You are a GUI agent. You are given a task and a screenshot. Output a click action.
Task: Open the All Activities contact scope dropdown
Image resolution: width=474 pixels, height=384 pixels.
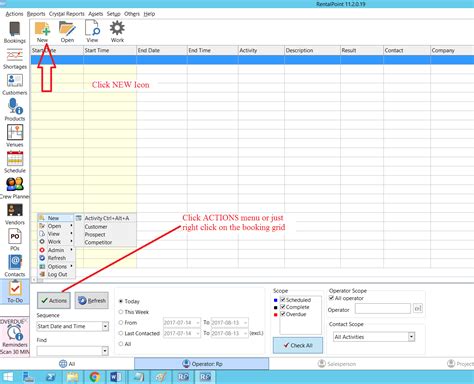(411, 337)
